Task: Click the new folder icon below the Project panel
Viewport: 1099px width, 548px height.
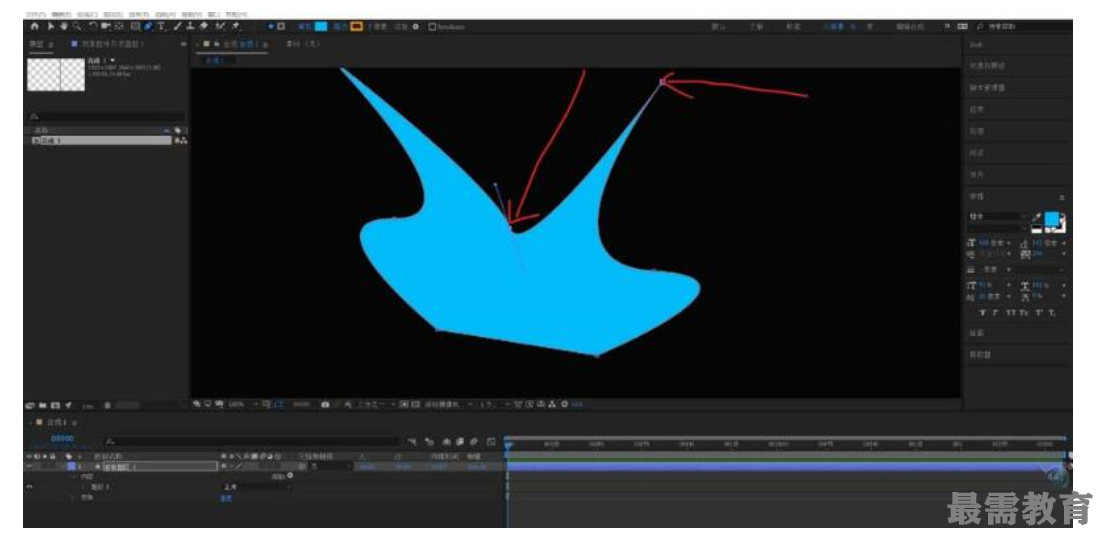Action: point(43,405)
